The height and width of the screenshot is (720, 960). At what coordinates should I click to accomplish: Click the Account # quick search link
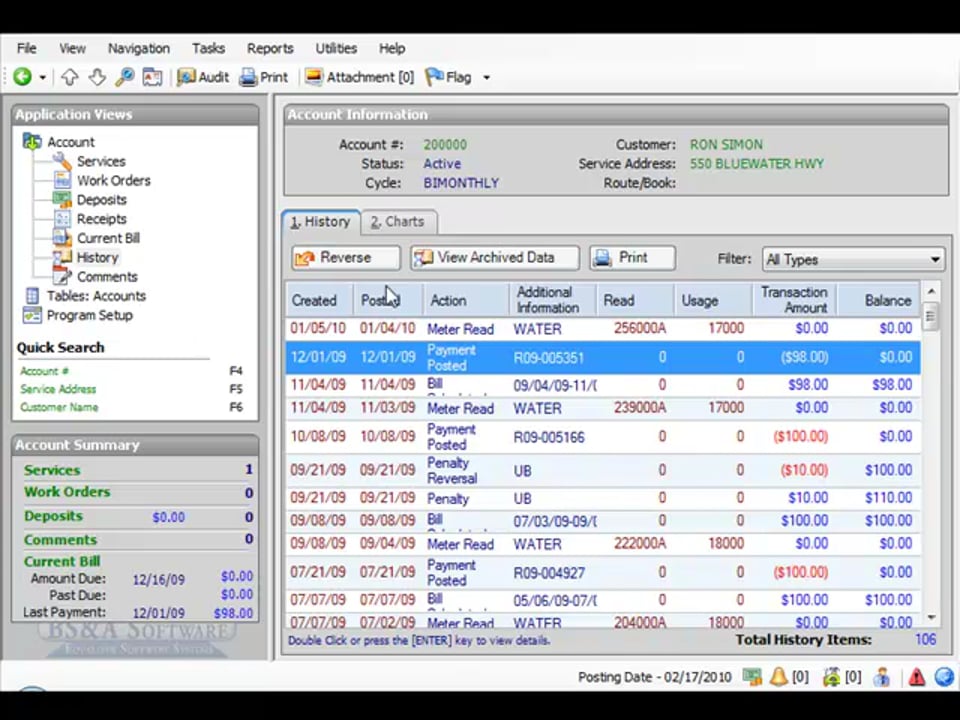[45, 371]
